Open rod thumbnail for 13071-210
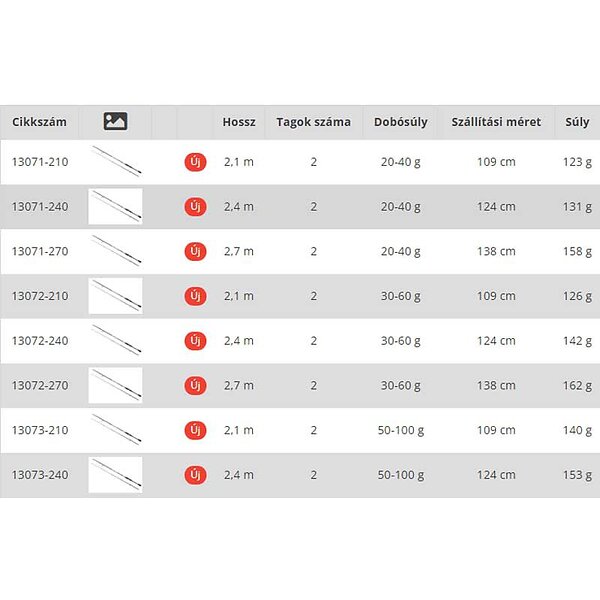 (115, 162)
